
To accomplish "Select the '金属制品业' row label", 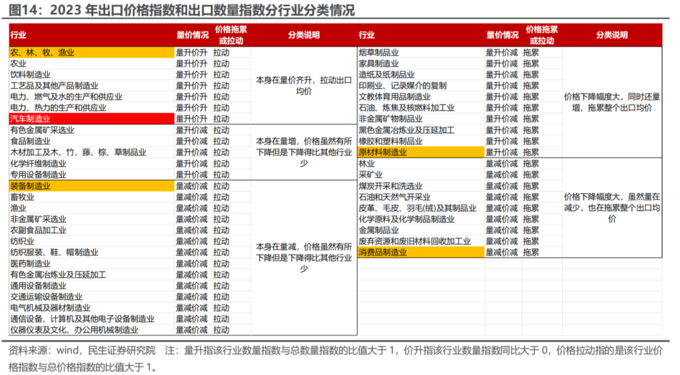I will pos(379,230).
